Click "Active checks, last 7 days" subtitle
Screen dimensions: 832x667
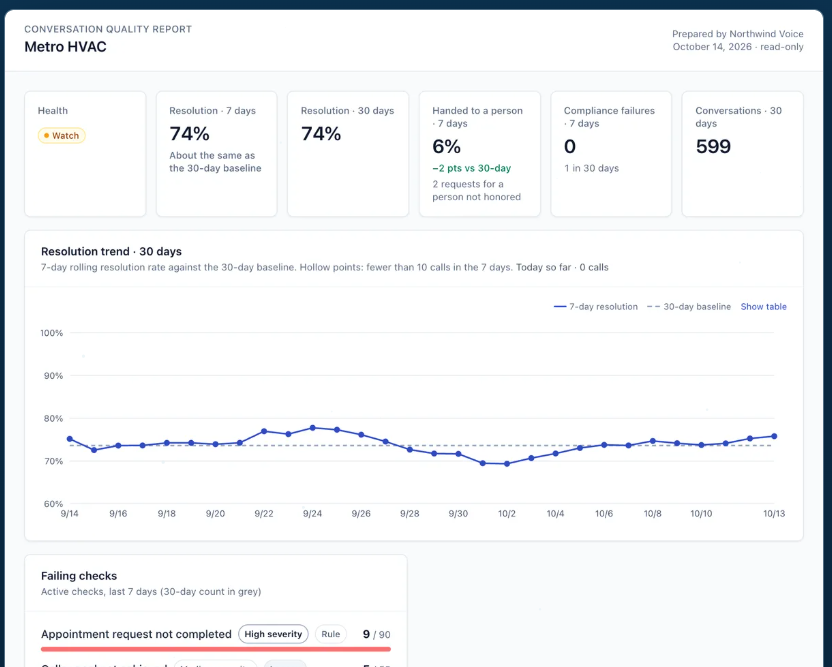(151, 592)
